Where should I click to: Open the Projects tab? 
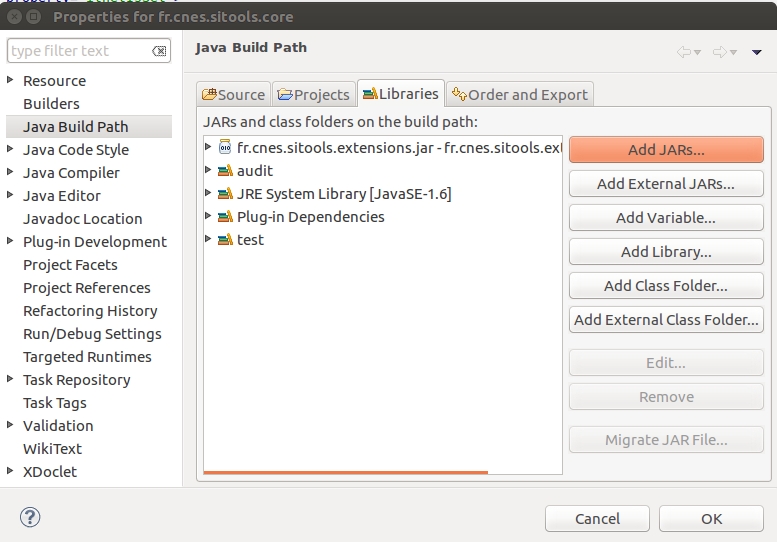click(314, 94)
